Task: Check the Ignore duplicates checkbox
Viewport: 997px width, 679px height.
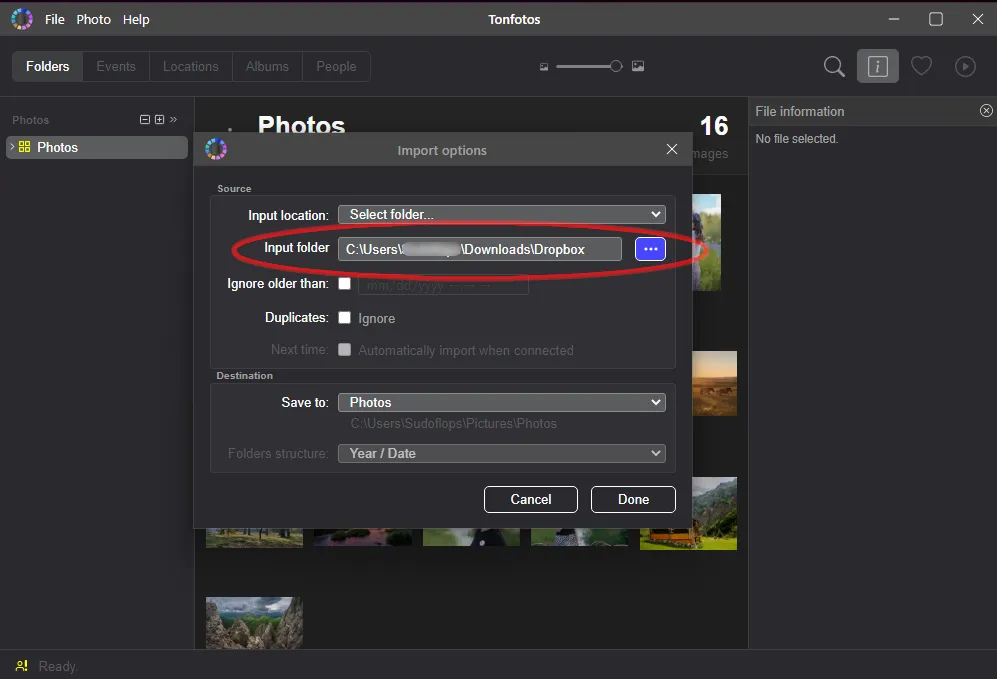Action: [344, 317]
